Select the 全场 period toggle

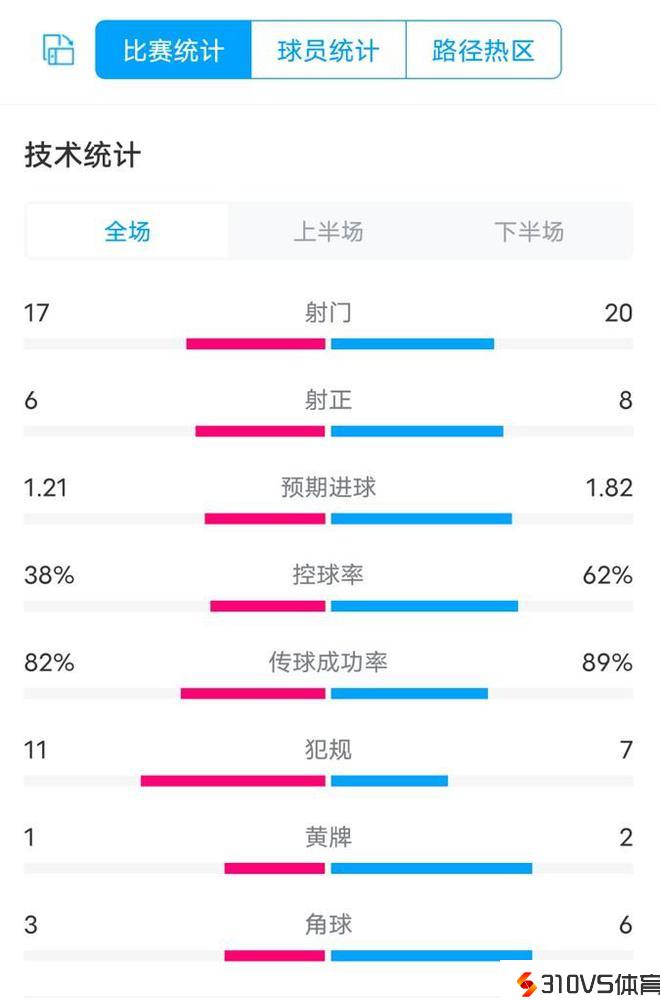127,232
